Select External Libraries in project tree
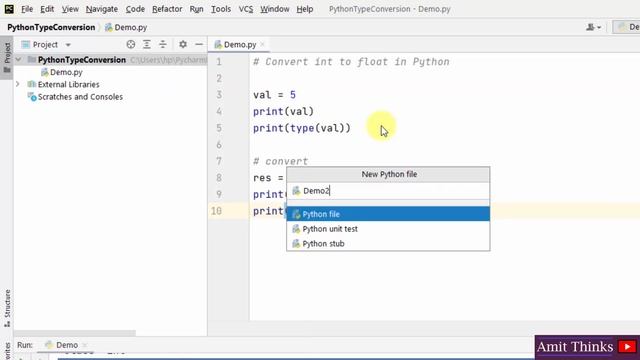This screenshot has width=640, height=360. tap(64, 84)
